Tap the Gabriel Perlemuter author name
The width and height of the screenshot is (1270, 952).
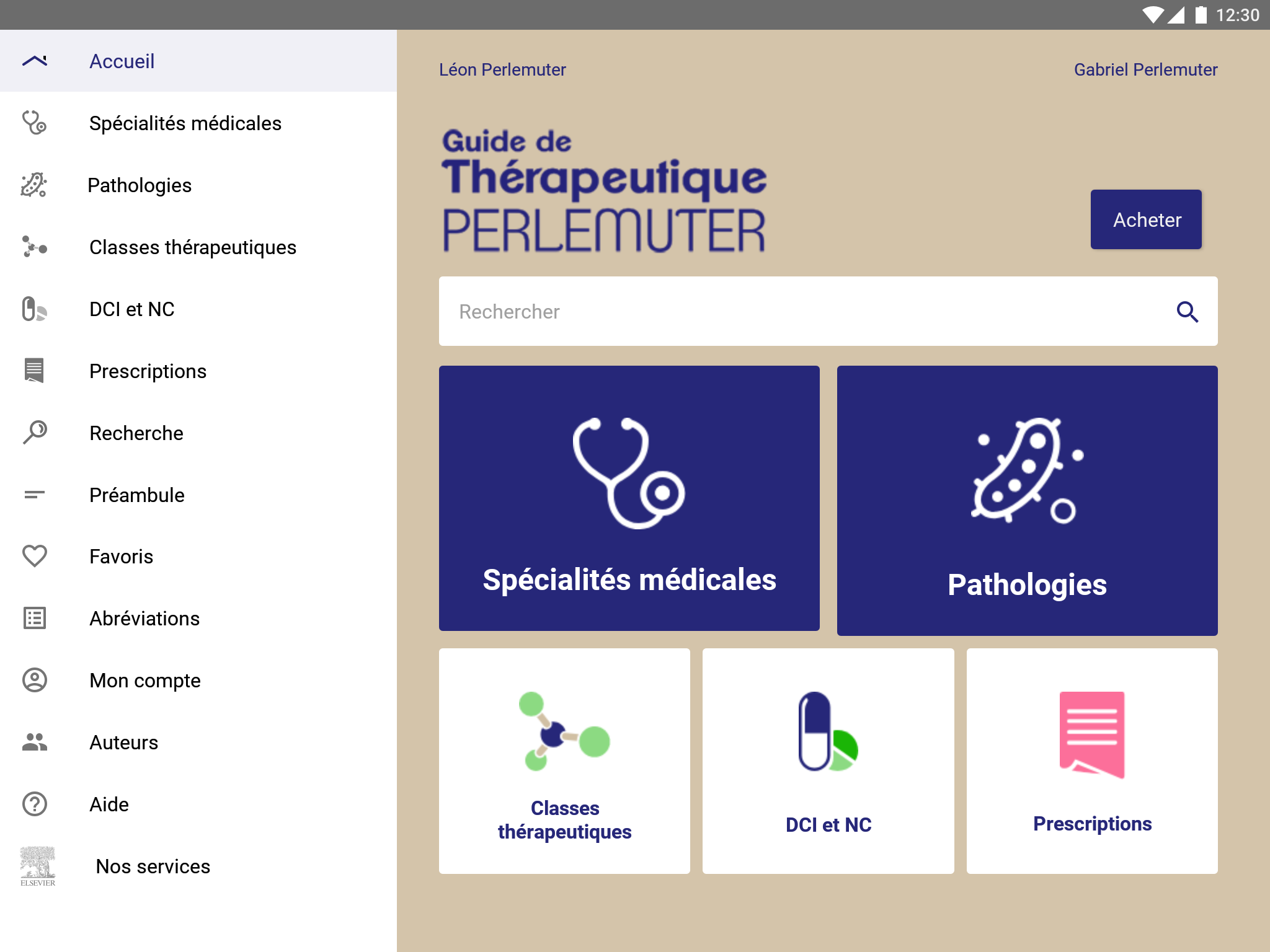pyautogui.click(x=1145, y=69)
